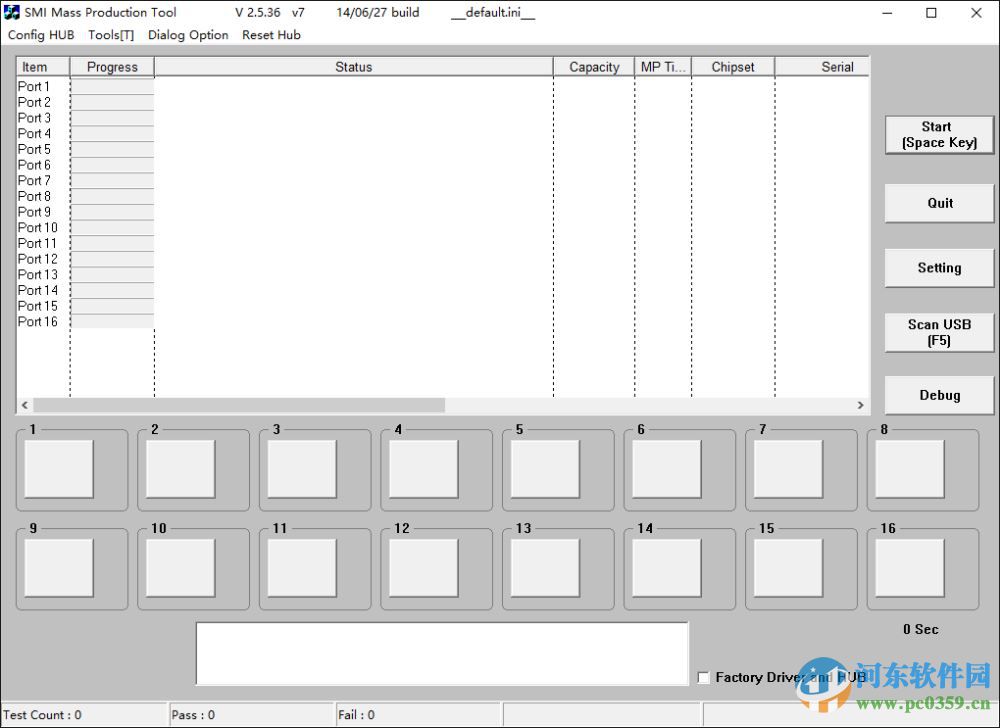This screenshot has height=728, width=1000.
Task: Enable the Factory Driver and HUB checkbox
Action: (x=703, y=678)
